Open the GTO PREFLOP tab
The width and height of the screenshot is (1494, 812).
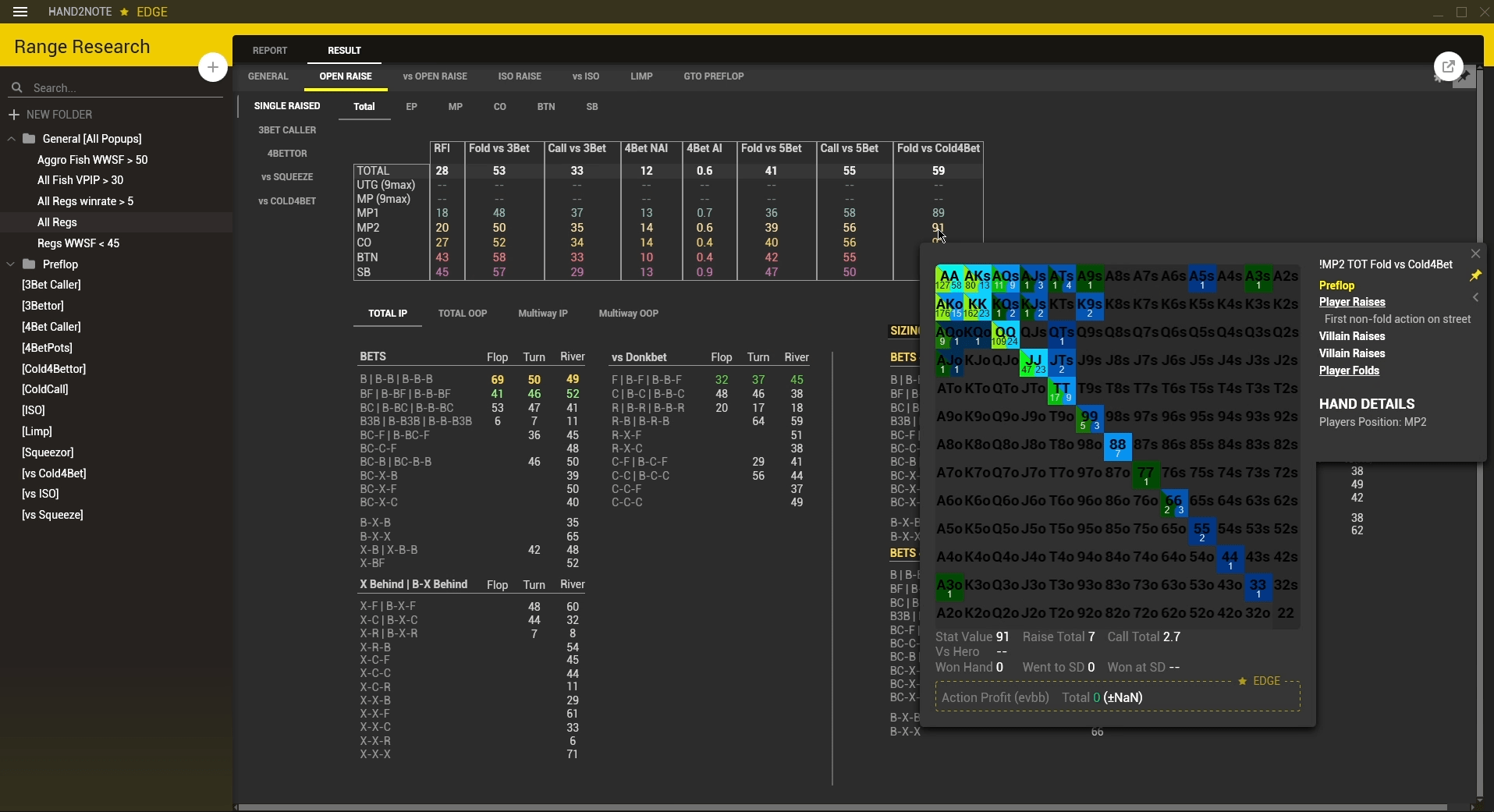[713, 76]
